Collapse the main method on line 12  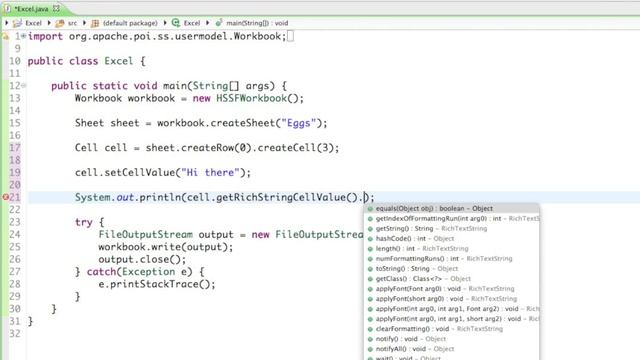coord(24,86)
